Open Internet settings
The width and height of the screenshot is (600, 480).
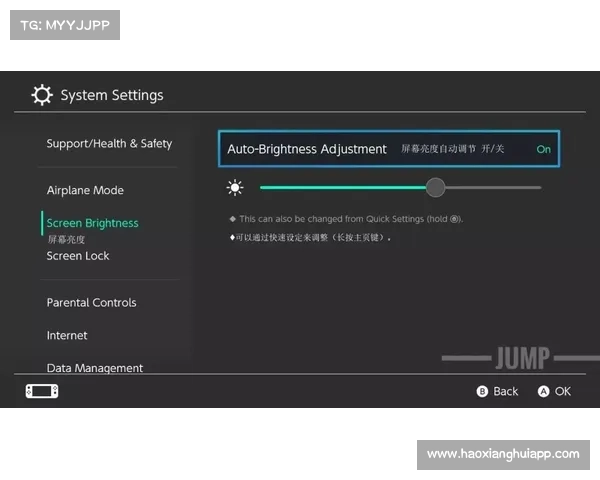[x=67, y=336]
